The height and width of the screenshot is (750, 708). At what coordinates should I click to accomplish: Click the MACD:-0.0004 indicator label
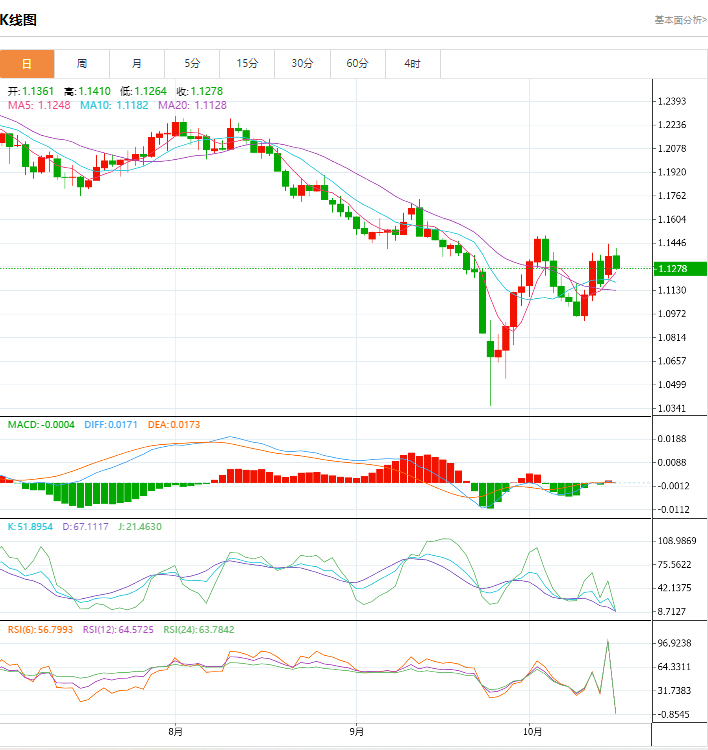pyautogui.click(x=41, y=425)
